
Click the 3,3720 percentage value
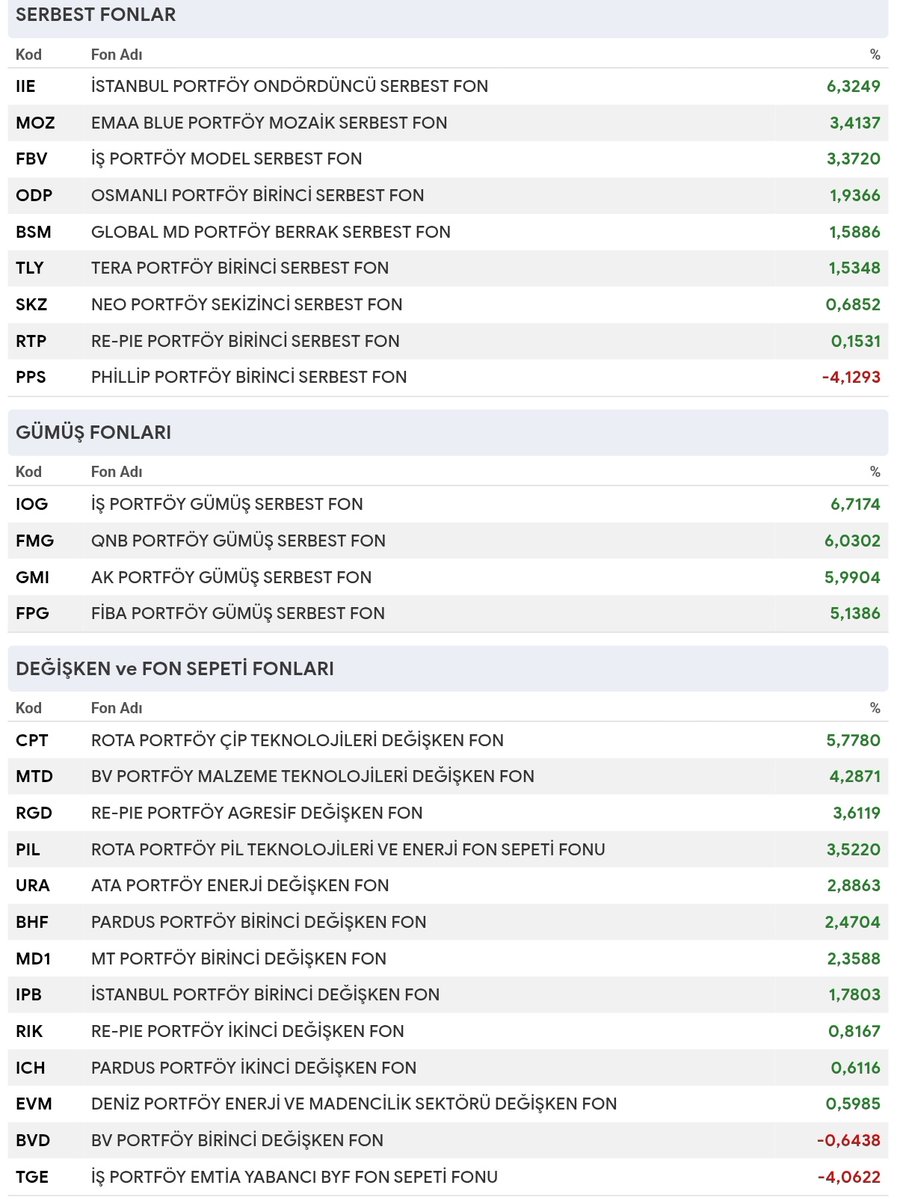pyautogui.click(x=853, y=159)
